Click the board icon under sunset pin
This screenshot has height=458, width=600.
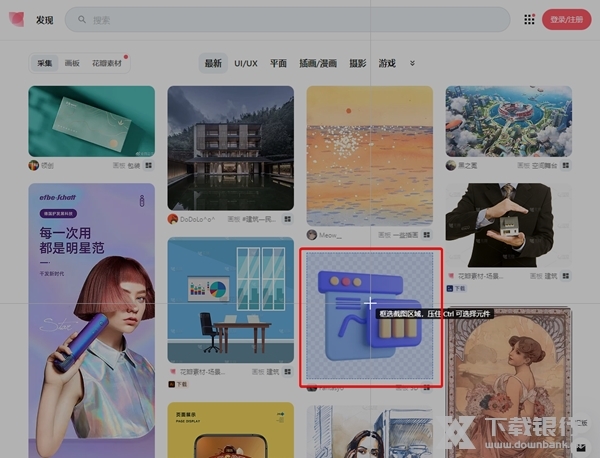pos(426,235)
